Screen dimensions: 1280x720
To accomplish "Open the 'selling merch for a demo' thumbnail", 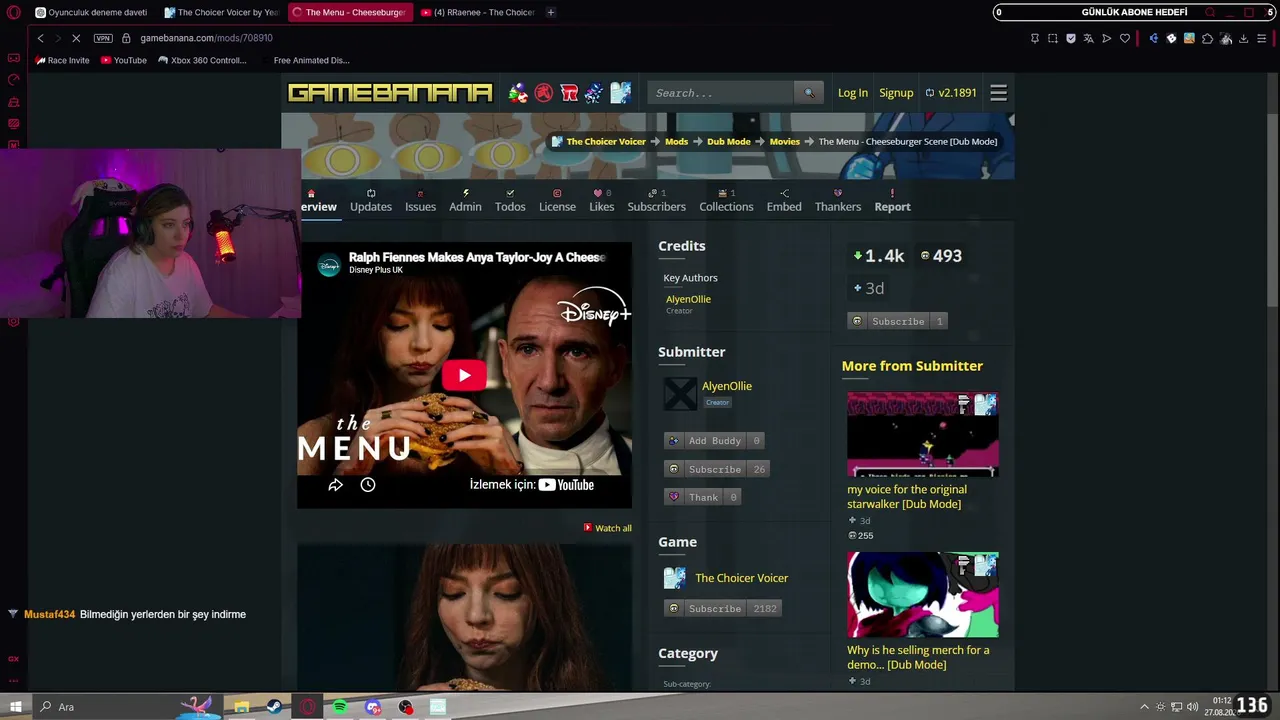I will point(922,594).
